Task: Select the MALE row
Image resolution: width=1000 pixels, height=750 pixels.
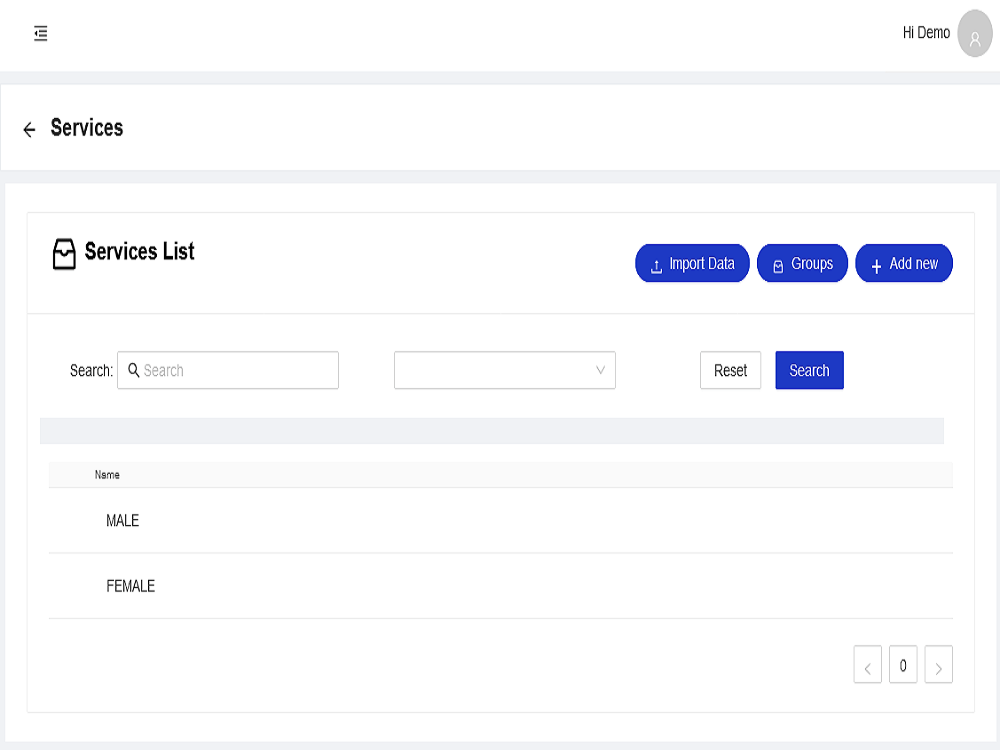Action: [x=501, y=520]
